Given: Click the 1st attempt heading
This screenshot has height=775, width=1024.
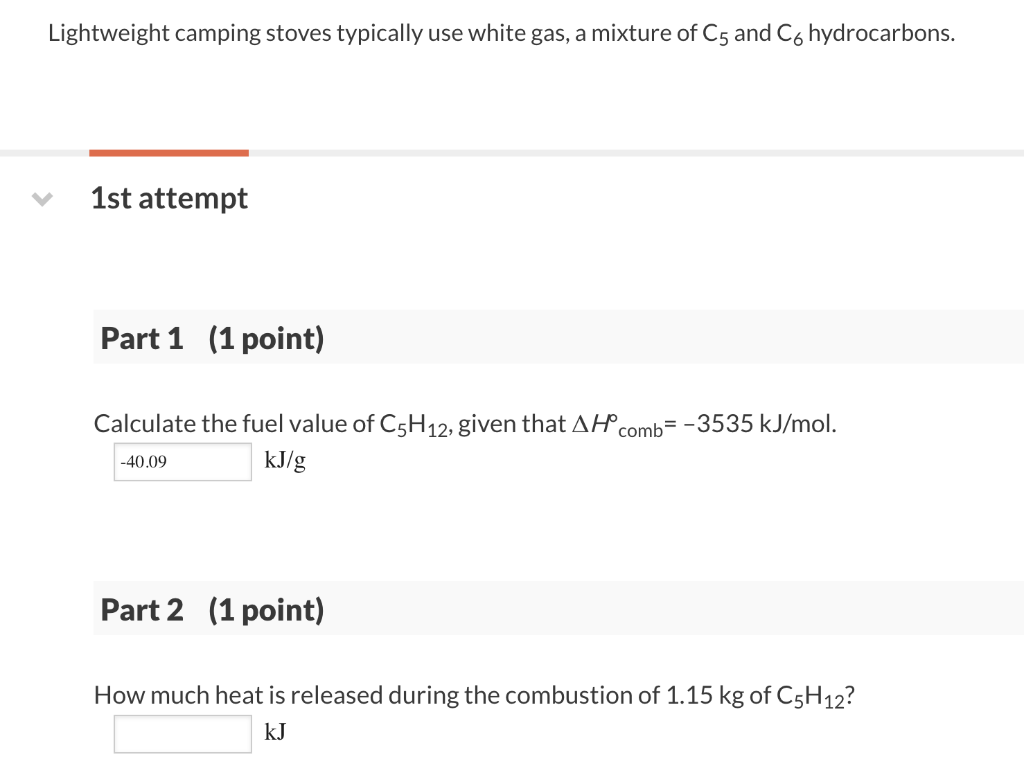Looking at the screenshot, I should [x=168, y=198].
